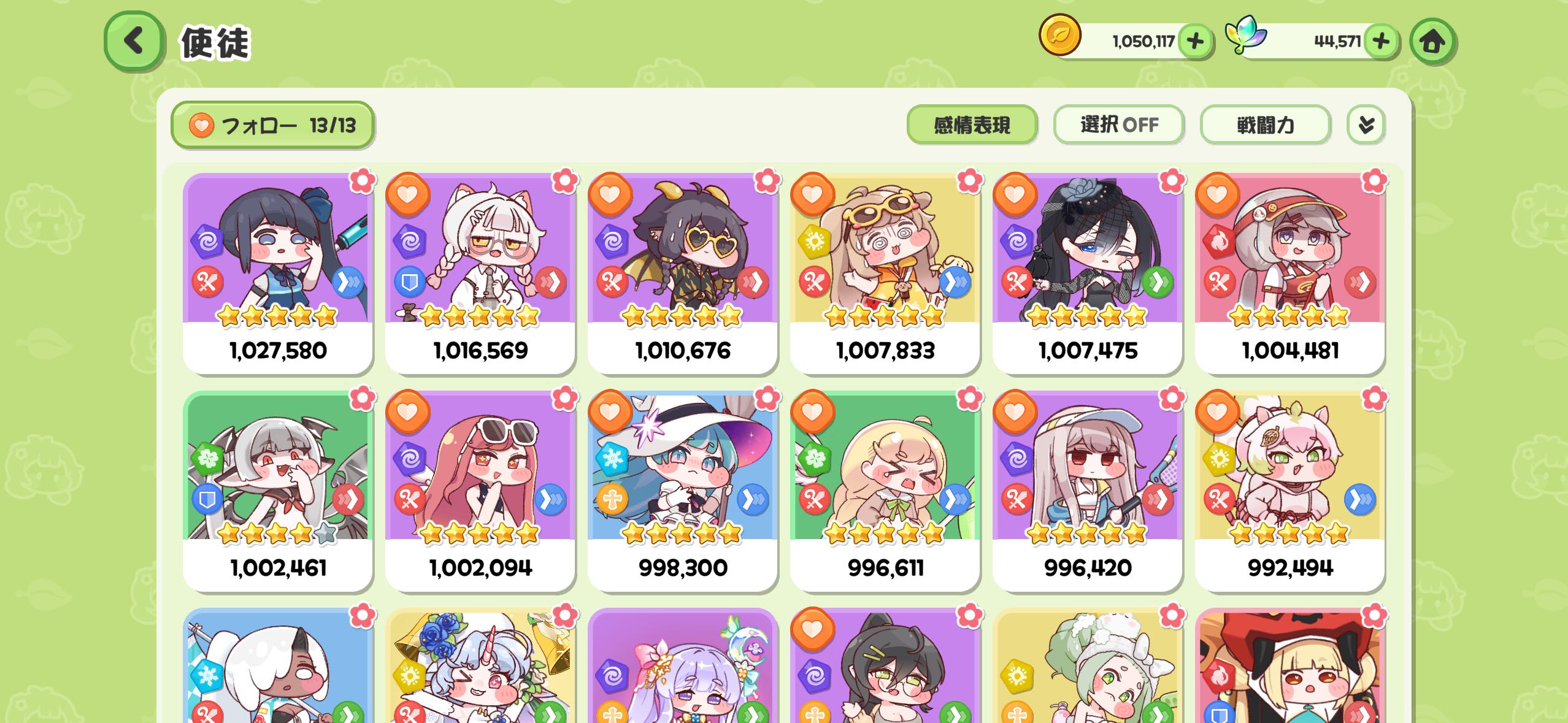1568x723 pixels.
Task: Click the pink flower badge on 1,027,580 card
Action: click(363, 181)
